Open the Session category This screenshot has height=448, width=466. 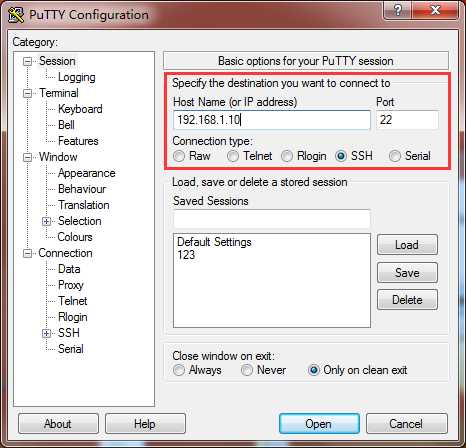click(57, 61)
